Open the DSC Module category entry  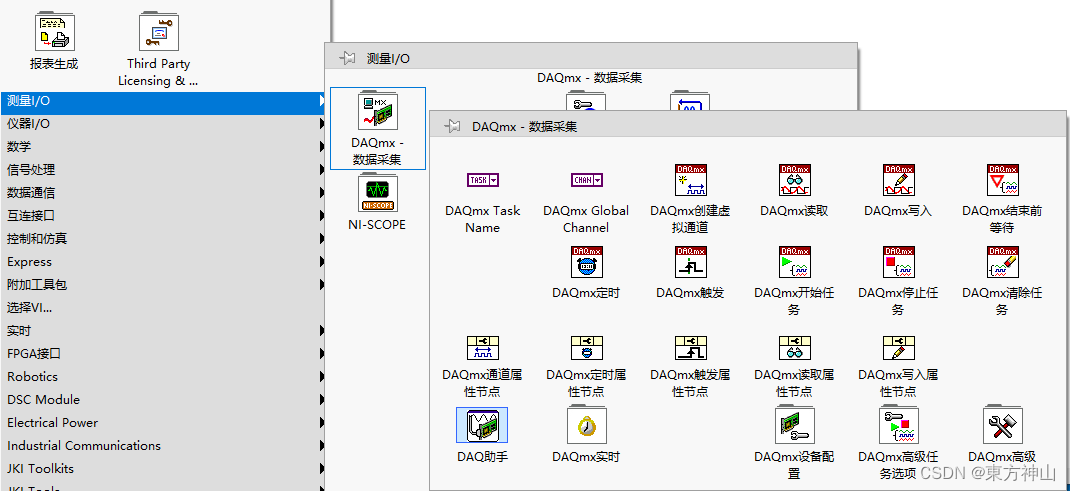tap(164, 400)
